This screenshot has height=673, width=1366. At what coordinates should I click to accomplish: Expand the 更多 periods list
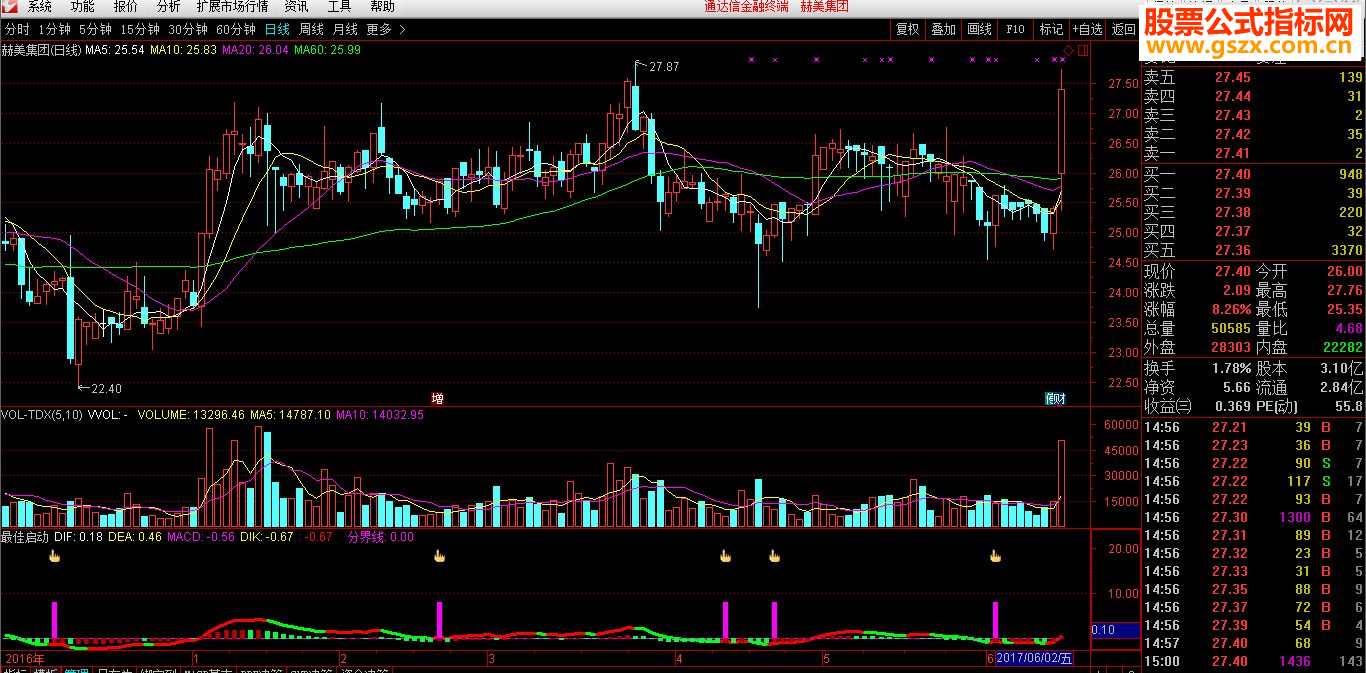coord(384,30)
